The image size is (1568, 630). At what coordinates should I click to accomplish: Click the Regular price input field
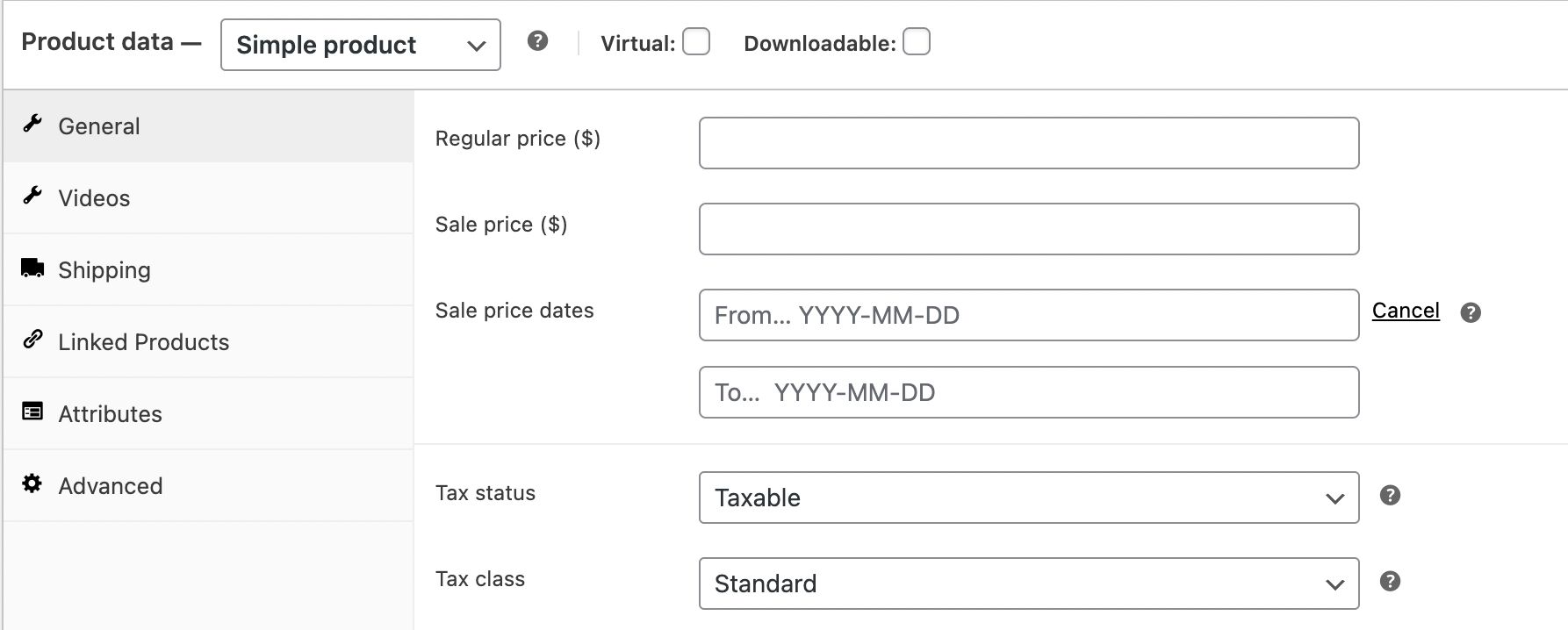pyautogui.click(x=1029, y=143)
